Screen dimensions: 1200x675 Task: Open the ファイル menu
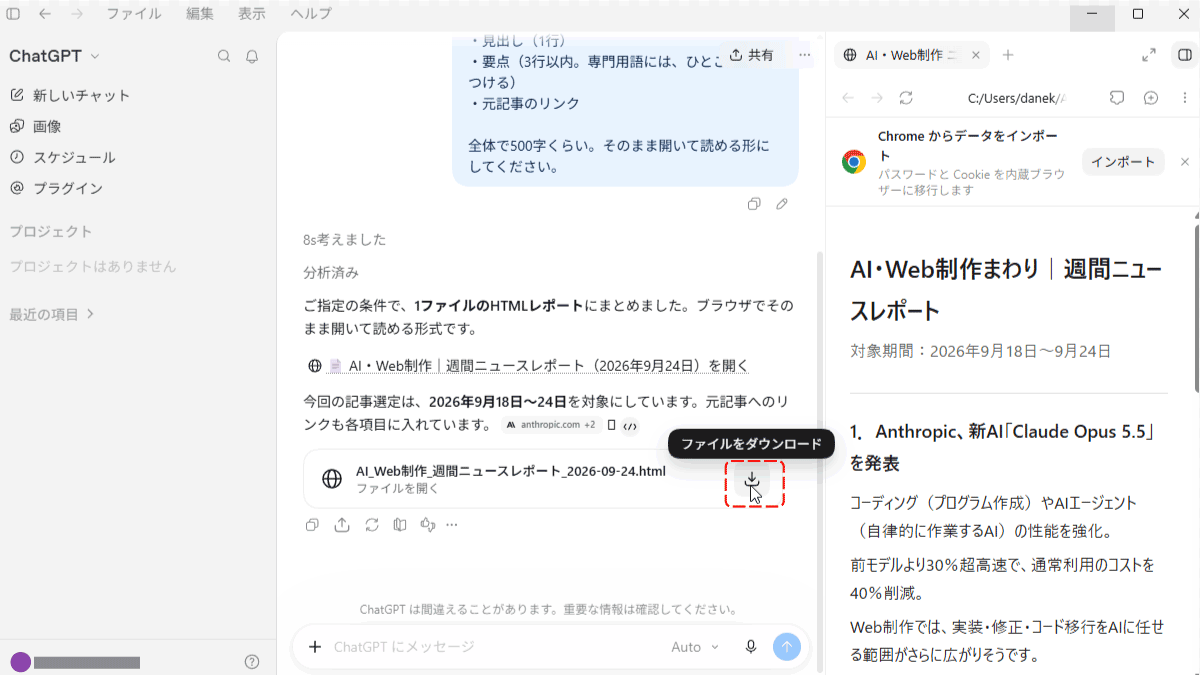click(x=134, y=14)
